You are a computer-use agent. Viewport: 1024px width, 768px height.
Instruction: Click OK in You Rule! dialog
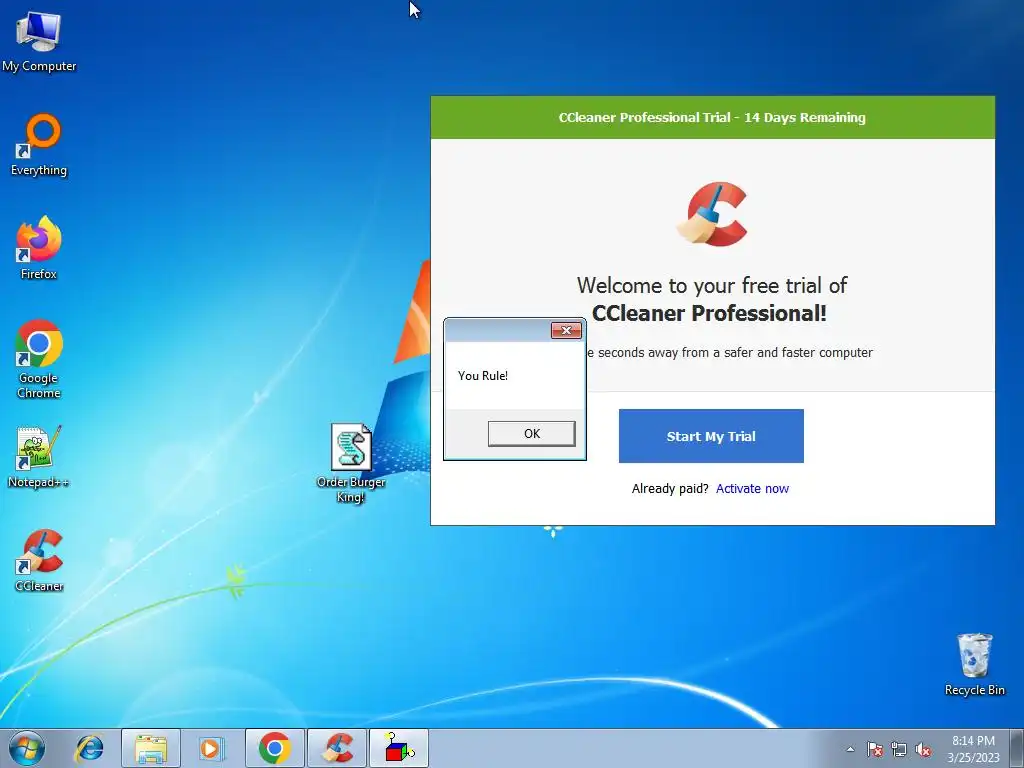click(x=532, y=434)
